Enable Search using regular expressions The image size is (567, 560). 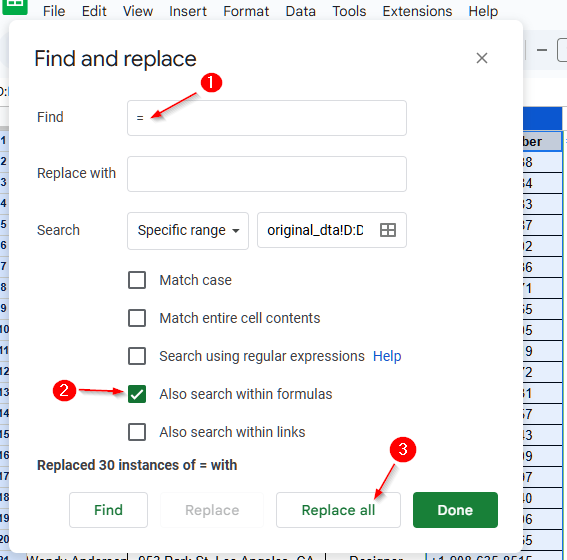coord(137,356)
